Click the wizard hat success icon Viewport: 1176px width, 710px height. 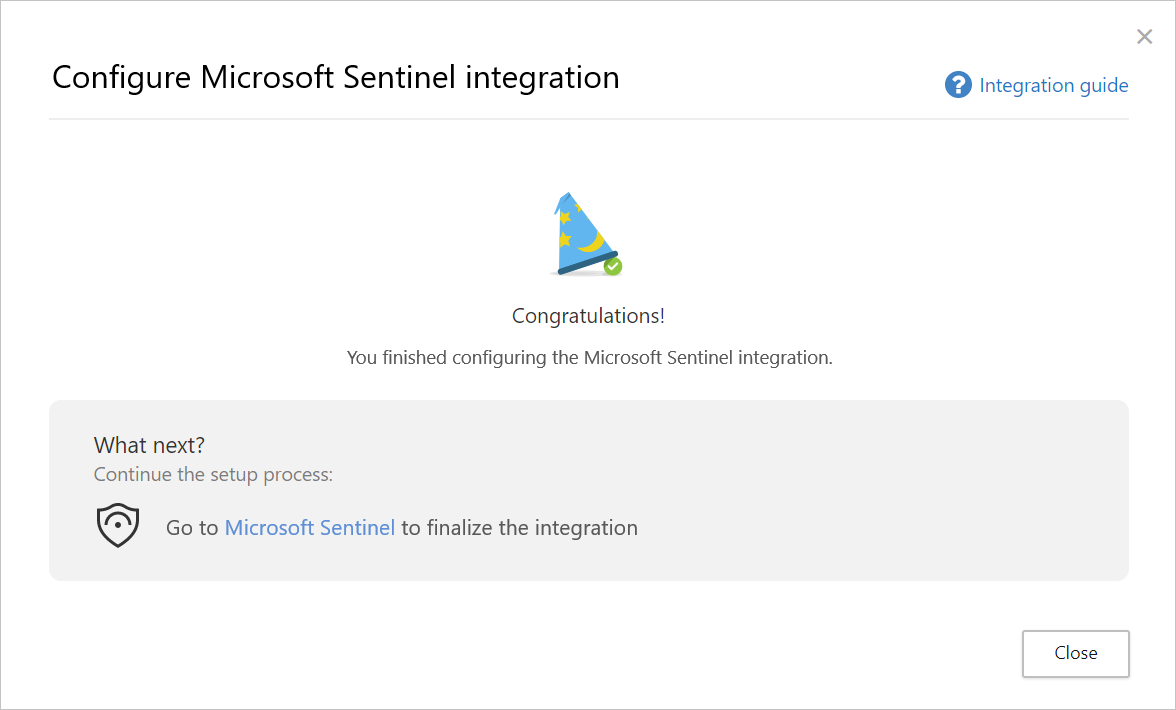pyautogui.click(x=587, y=233)
